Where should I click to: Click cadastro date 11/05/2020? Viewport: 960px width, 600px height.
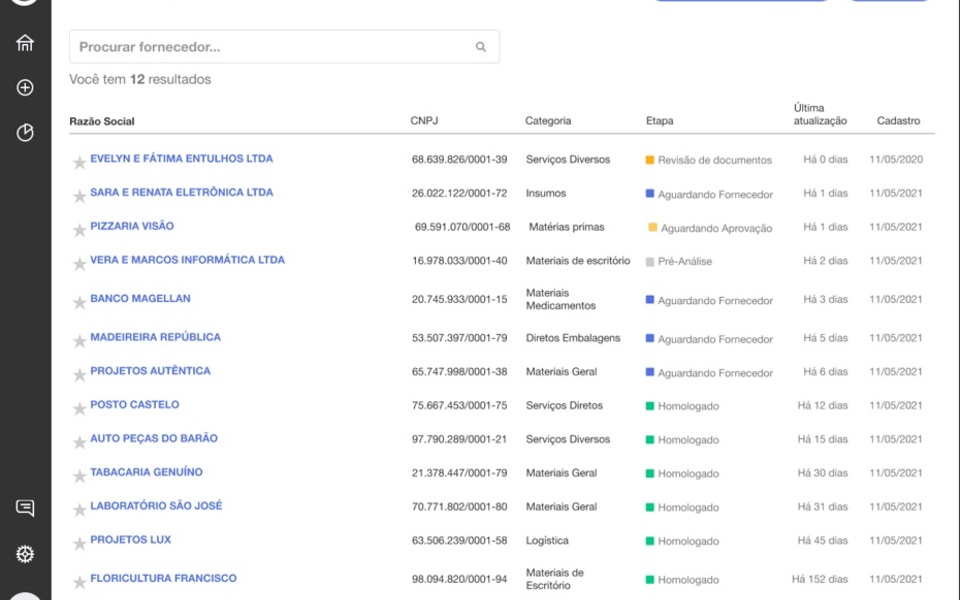coord(896,159)
